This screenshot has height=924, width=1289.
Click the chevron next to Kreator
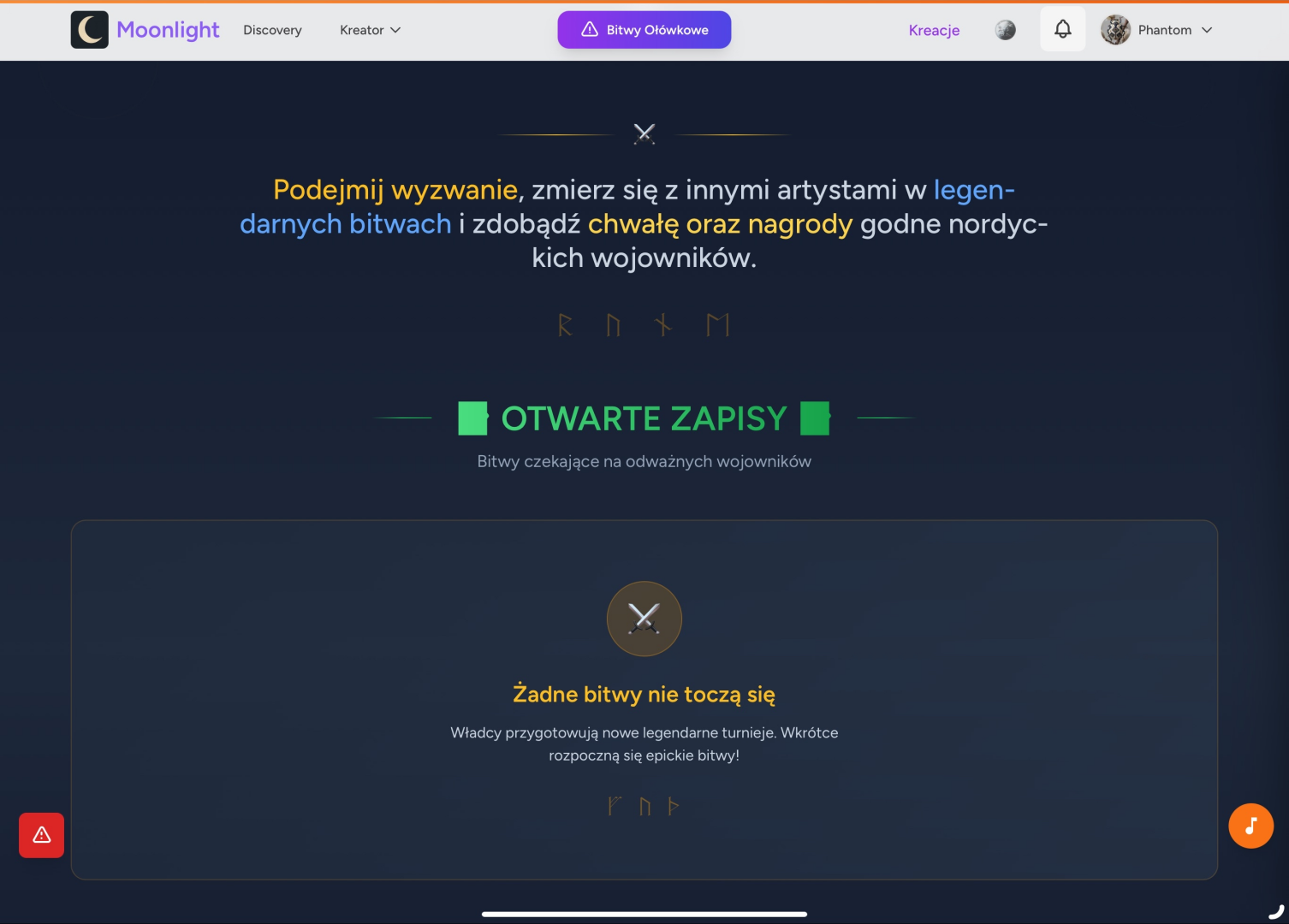[x=395, y=30]
